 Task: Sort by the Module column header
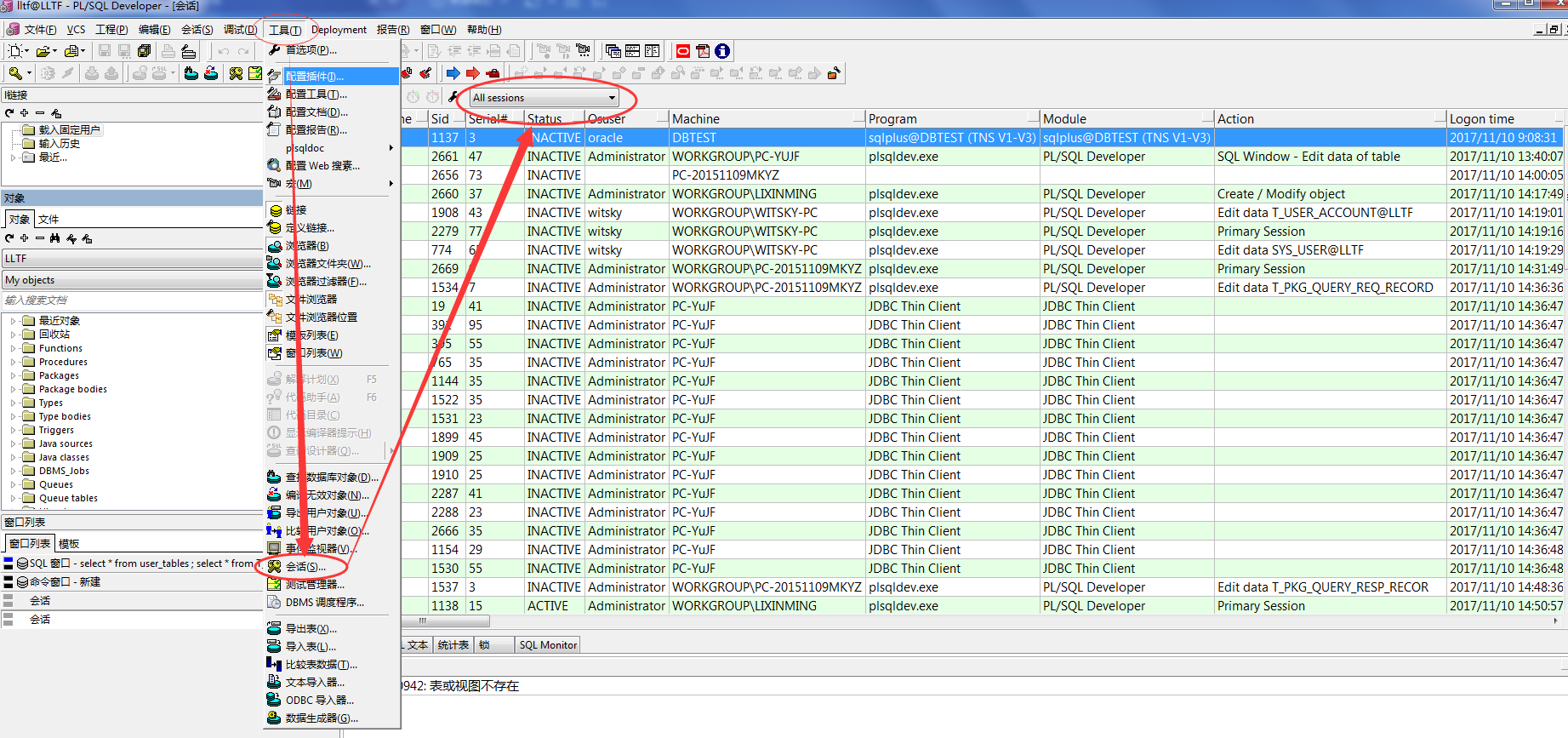point(1127,119)
